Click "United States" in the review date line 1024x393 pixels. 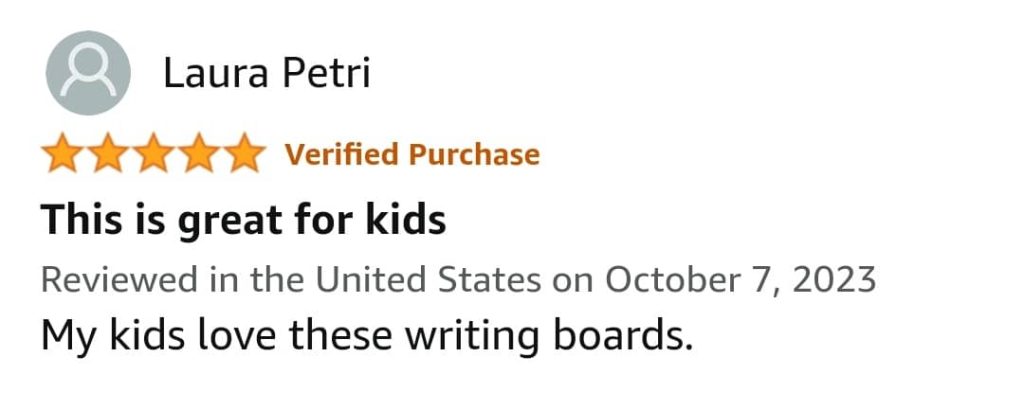tap(428, 280)
